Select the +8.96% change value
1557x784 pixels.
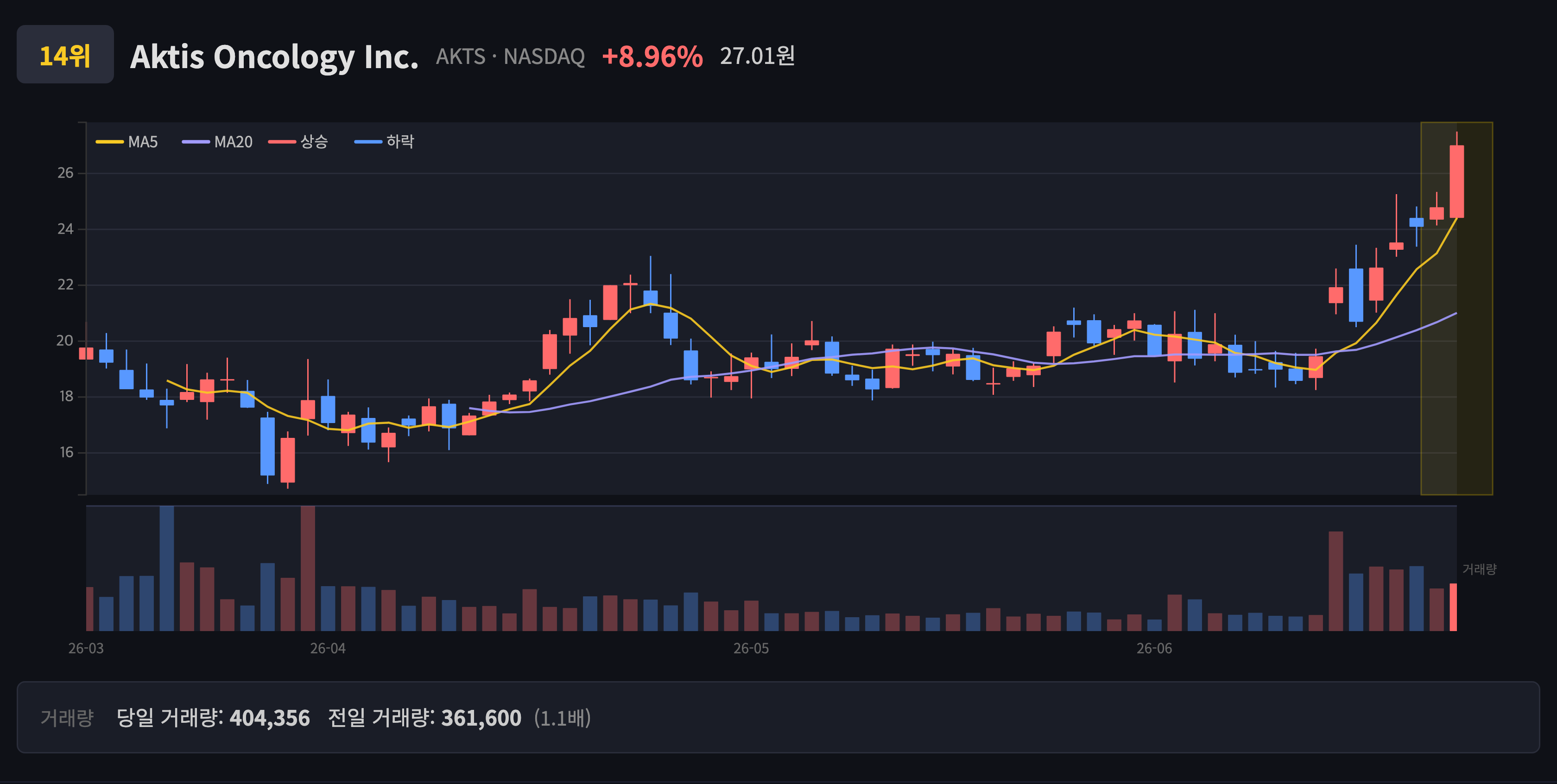click(652, 57)
